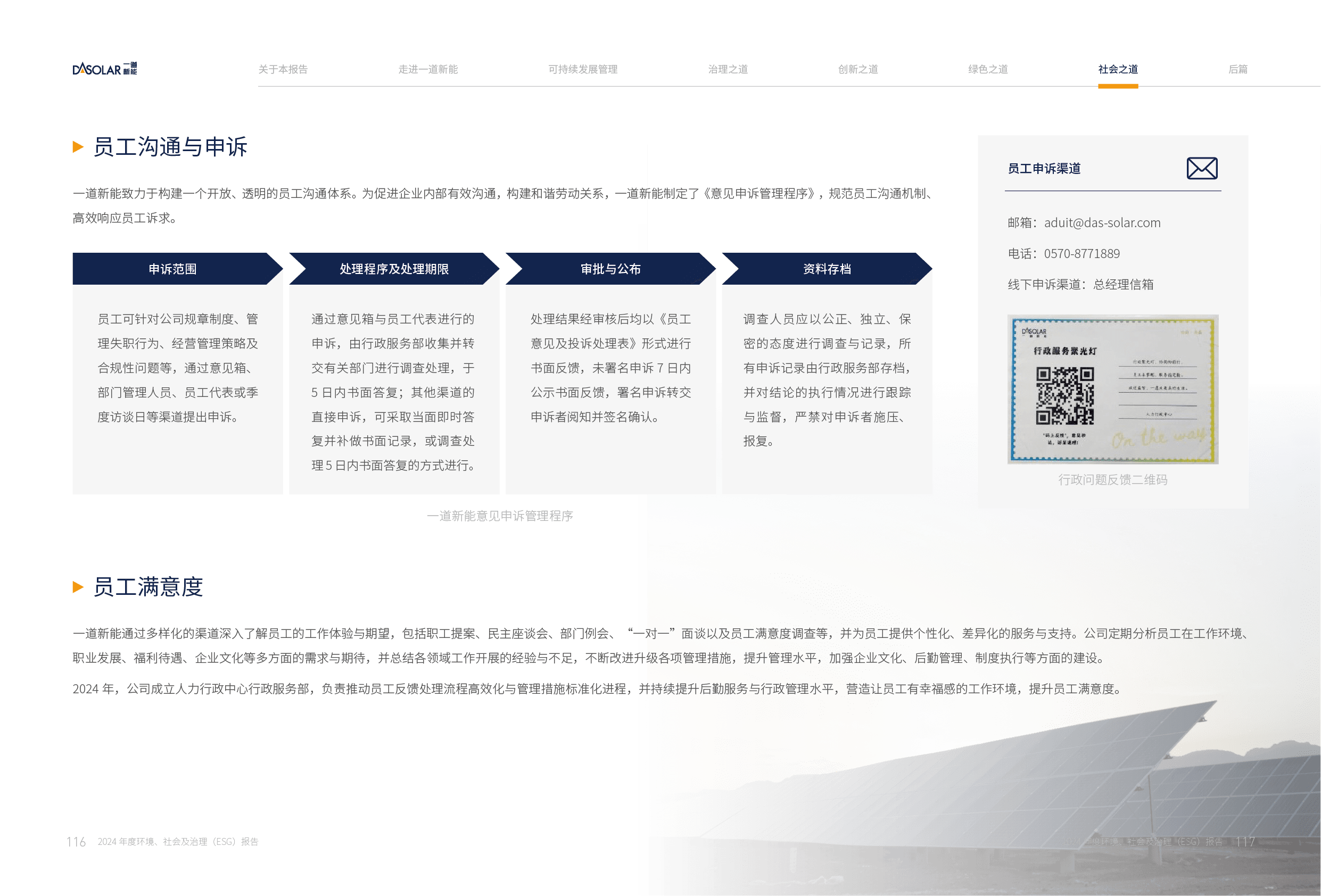Go to 可持续发展管理 section
1321x896 pixels.
[x=583, y=69]
